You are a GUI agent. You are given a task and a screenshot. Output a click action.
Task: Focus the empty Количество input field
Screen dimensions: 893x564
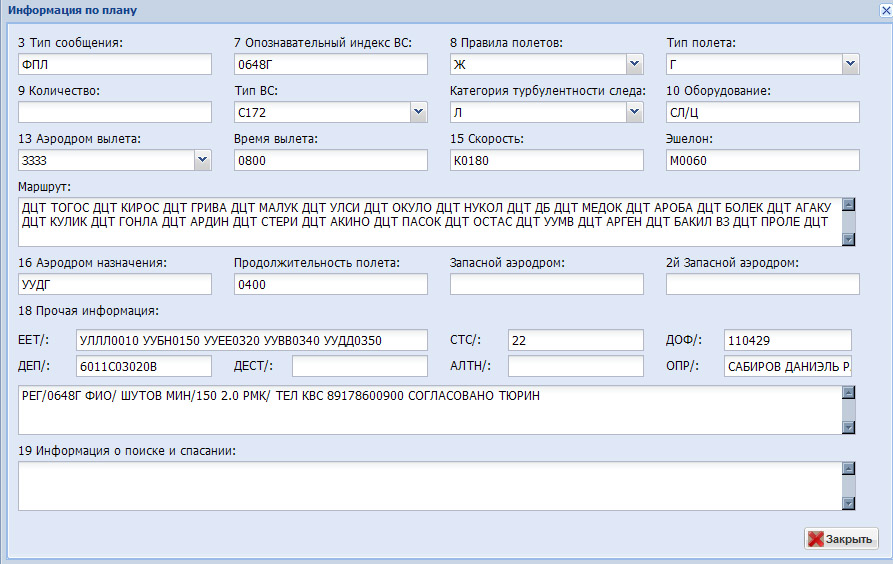pos(115,112)
